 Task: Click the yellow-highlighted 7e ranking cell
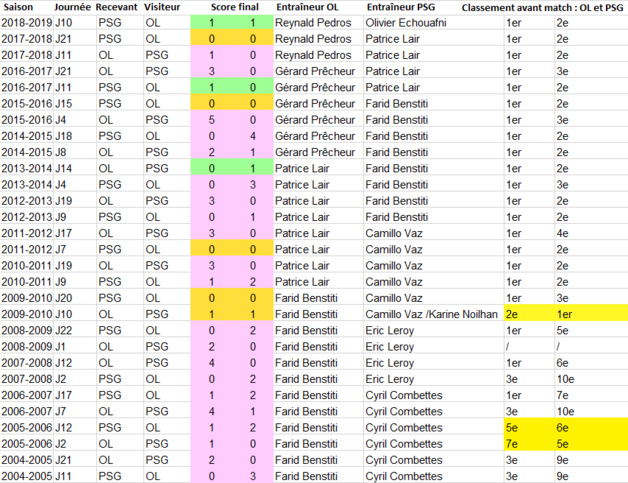point(513,442)
